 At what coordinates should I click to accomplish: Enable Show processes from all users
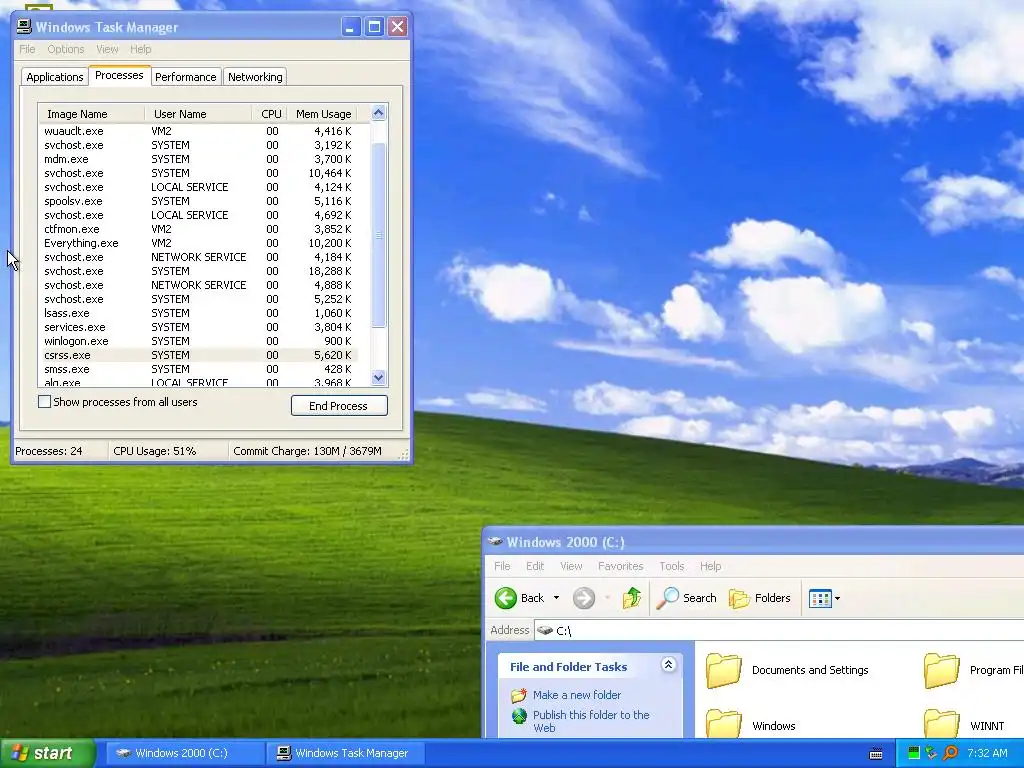pos(44,402)
